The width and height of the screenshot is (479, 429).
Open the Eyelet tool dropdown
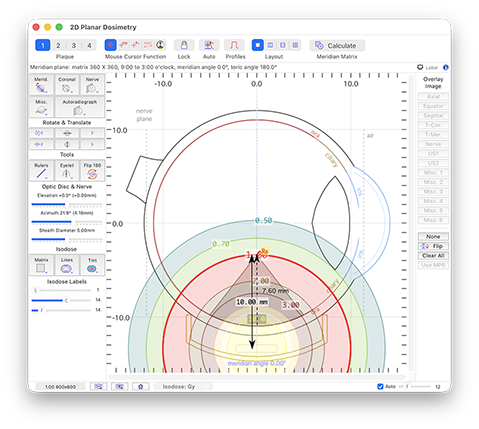67,171
